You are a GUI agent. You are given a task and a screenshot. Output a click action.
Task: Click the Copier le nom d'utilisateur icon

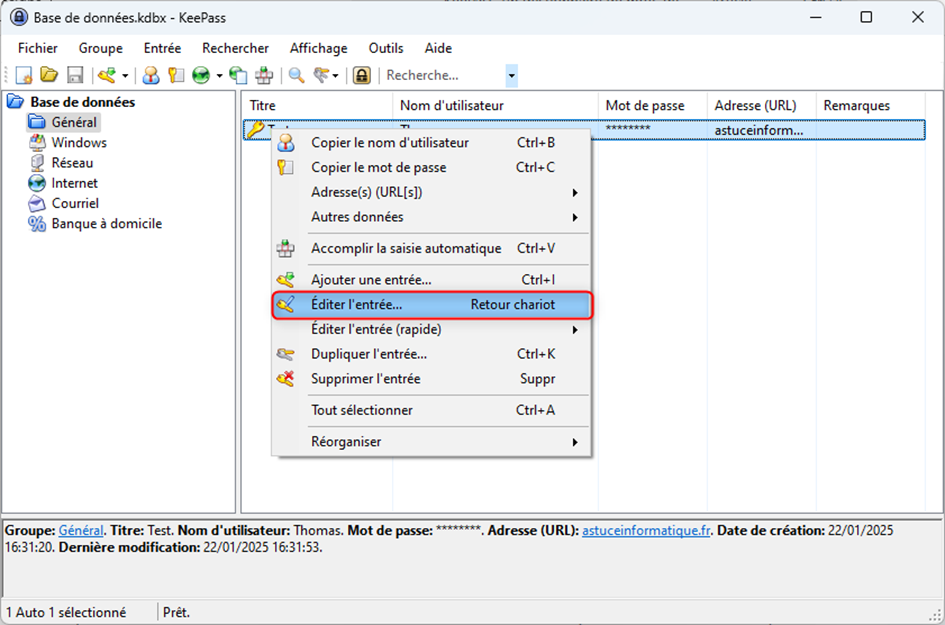[x=150, y=75]
